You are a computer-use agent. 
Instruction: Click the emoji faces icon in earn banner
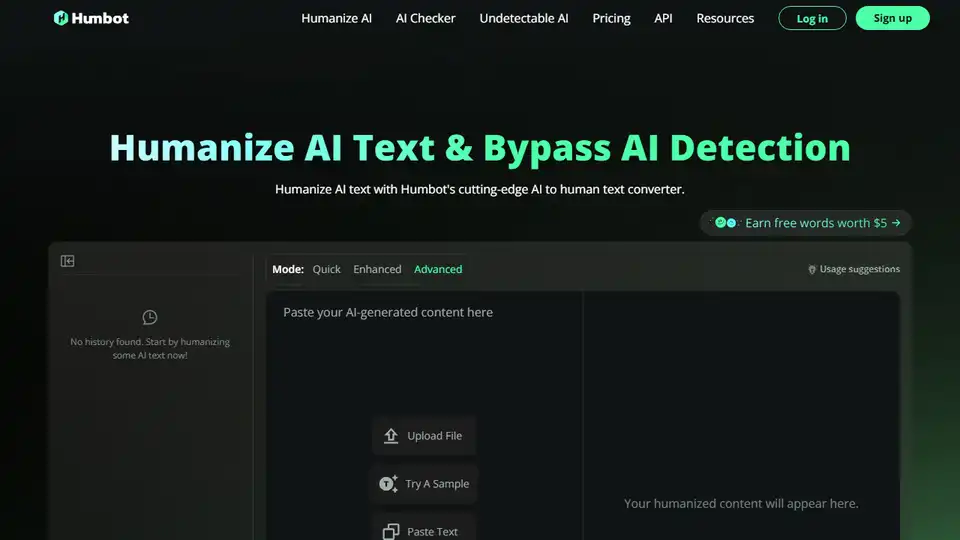point(726,223)
